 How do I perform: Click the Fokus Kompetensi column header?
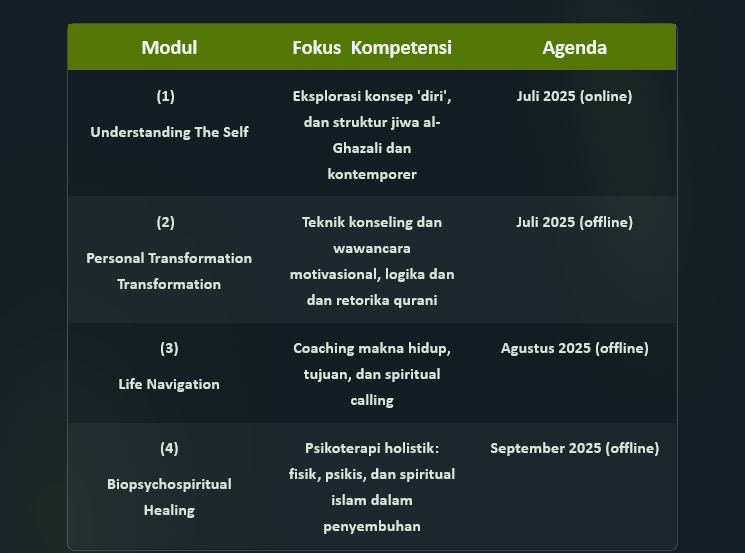click(x=372, y=47)
